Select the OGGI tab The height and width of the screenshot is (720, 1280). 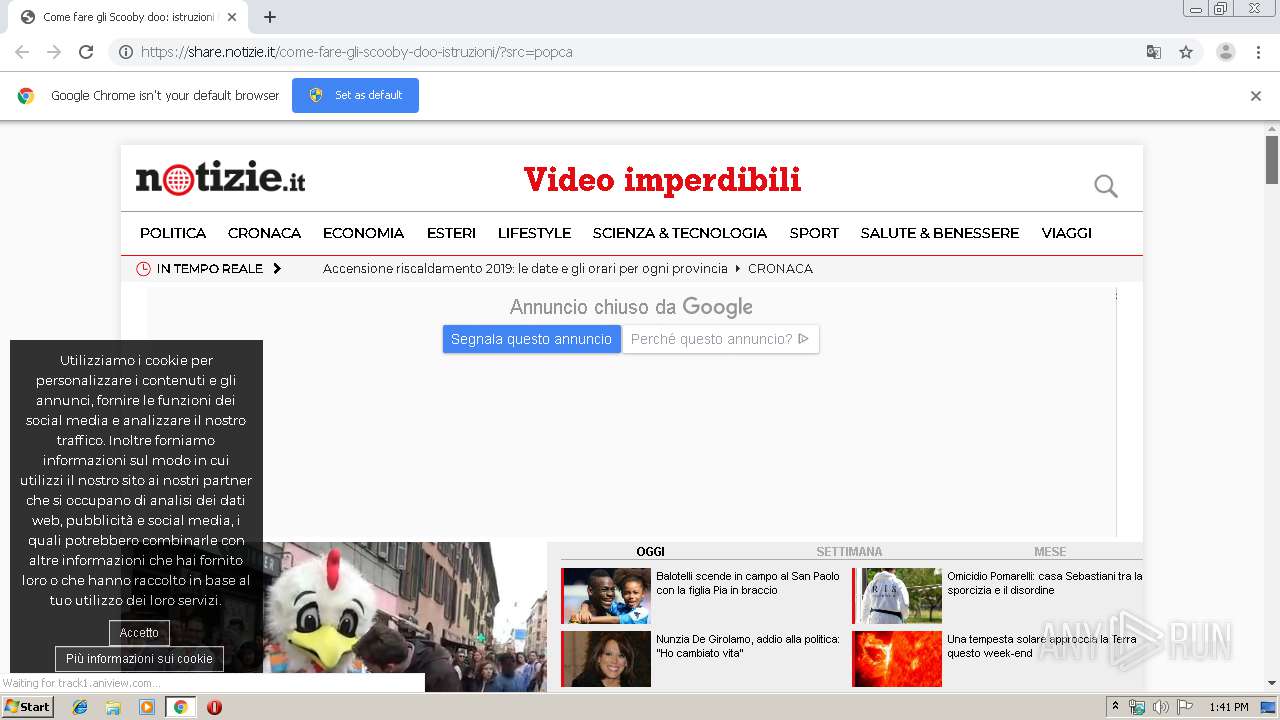pos(650,552)
